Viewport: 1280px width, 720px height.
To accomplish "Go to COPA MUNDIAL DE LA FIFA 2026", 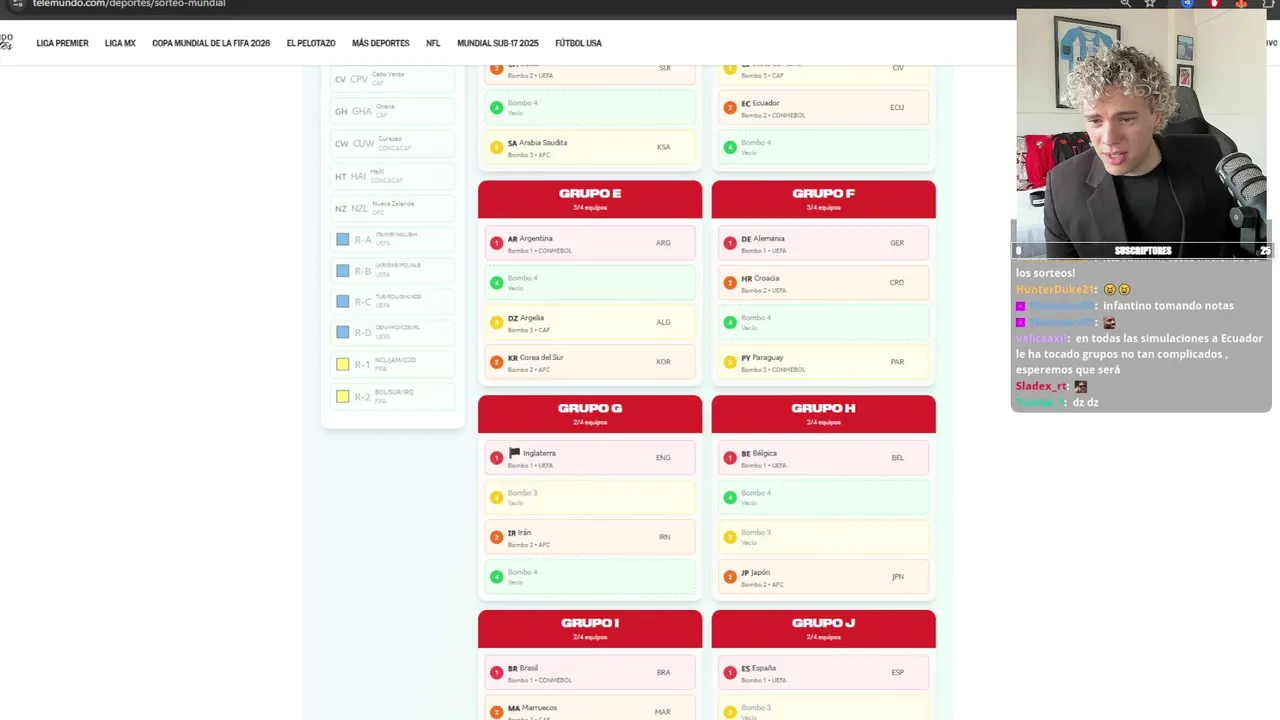I will coord(211,43).
